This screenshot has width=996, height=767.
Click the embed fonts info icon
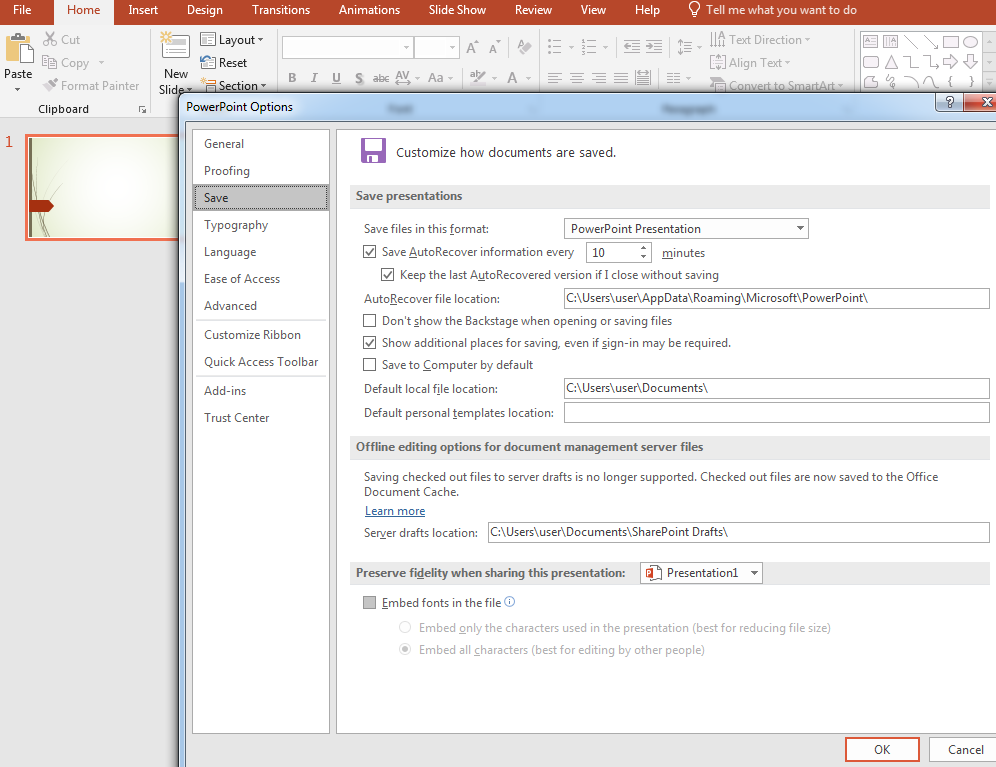(509, 601)
